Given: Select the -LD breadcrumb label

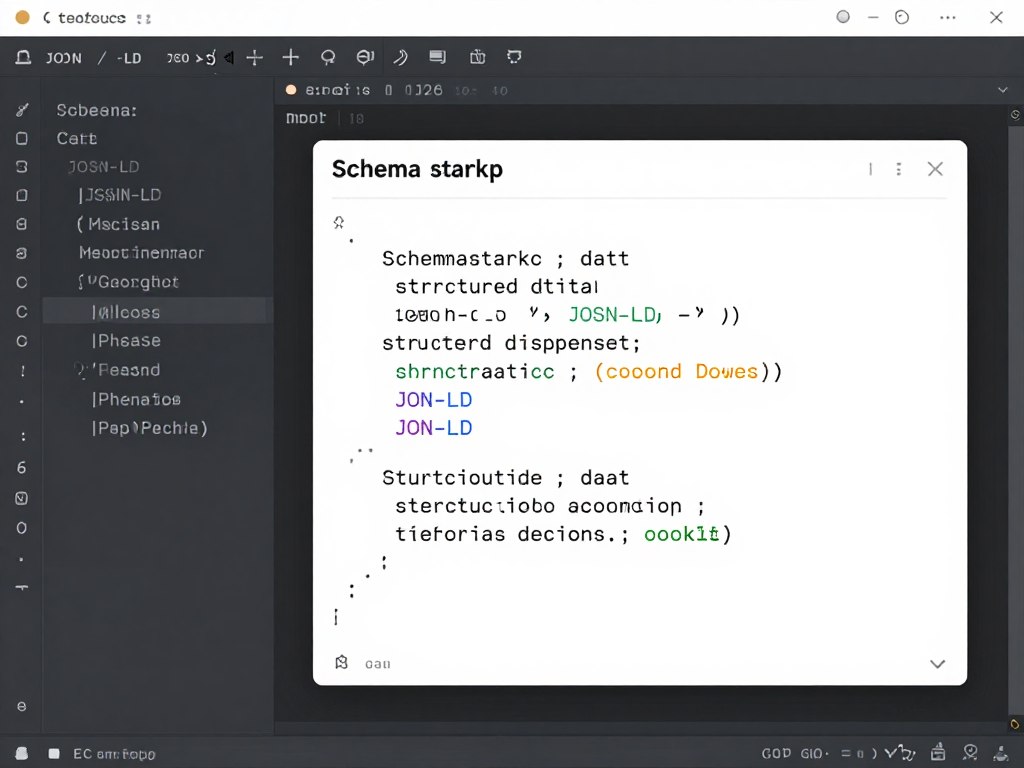Looking at the screenshot, I should (129, 58).
